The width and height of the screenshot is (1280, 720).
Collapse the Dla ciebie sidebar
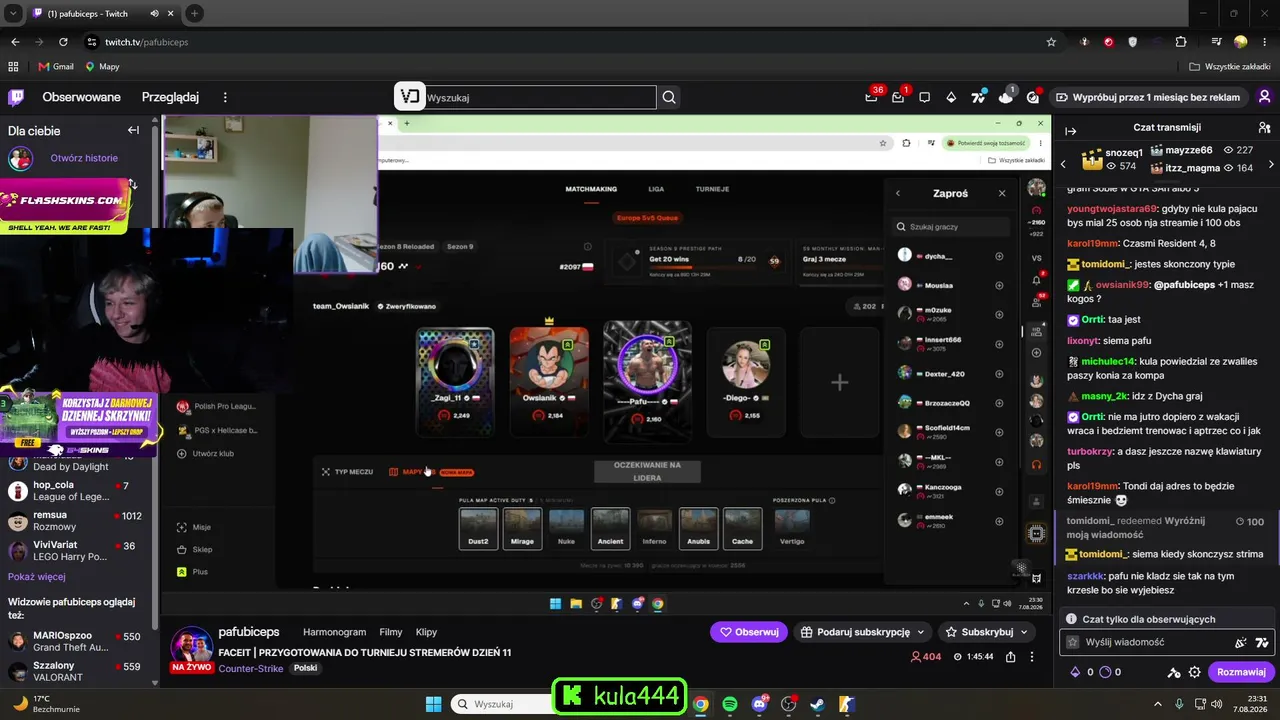point(133,130)
